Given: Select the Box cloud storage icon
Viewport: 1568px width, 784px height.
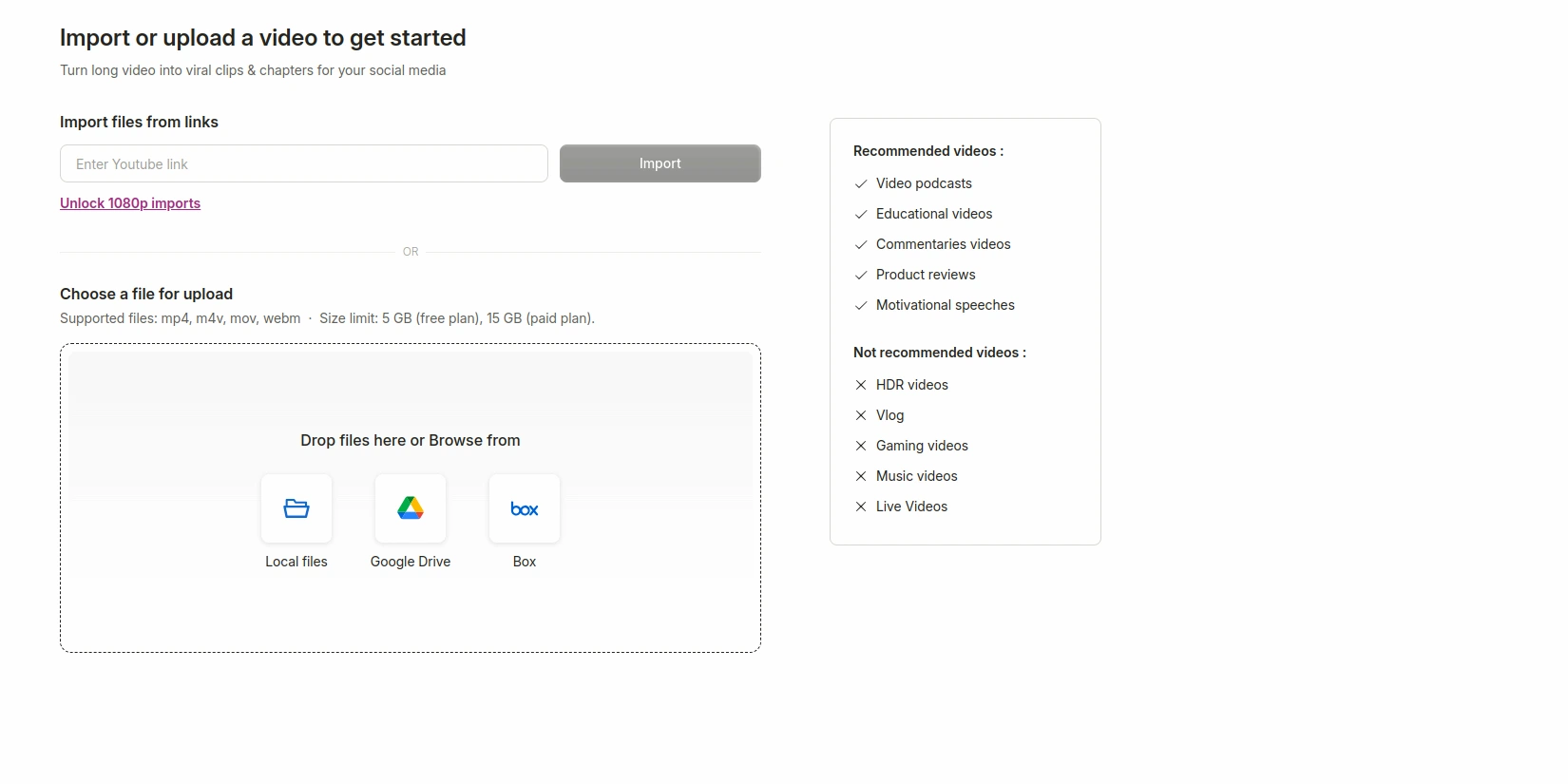Looking at the screenshot, I should click(x=525, y=509).
